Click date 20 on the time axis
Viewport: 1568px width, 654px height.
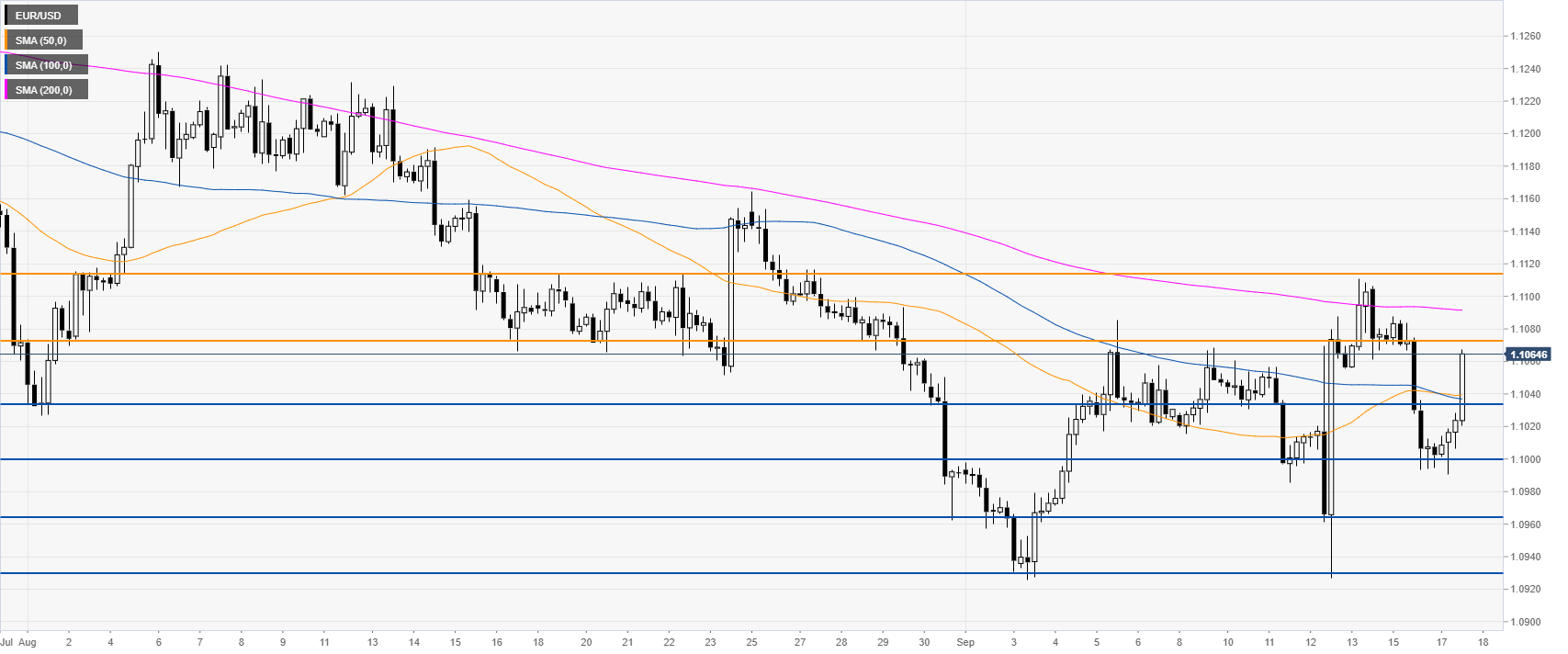587,642
